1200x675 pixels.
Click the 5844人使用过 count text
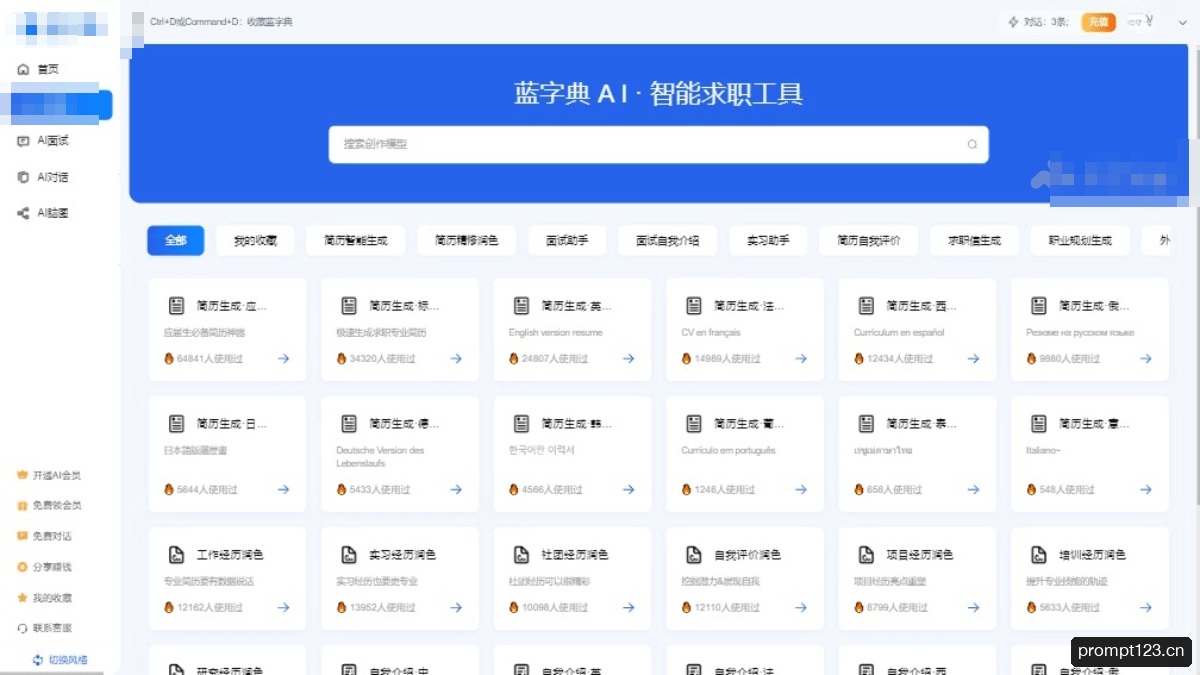[207, 490]
